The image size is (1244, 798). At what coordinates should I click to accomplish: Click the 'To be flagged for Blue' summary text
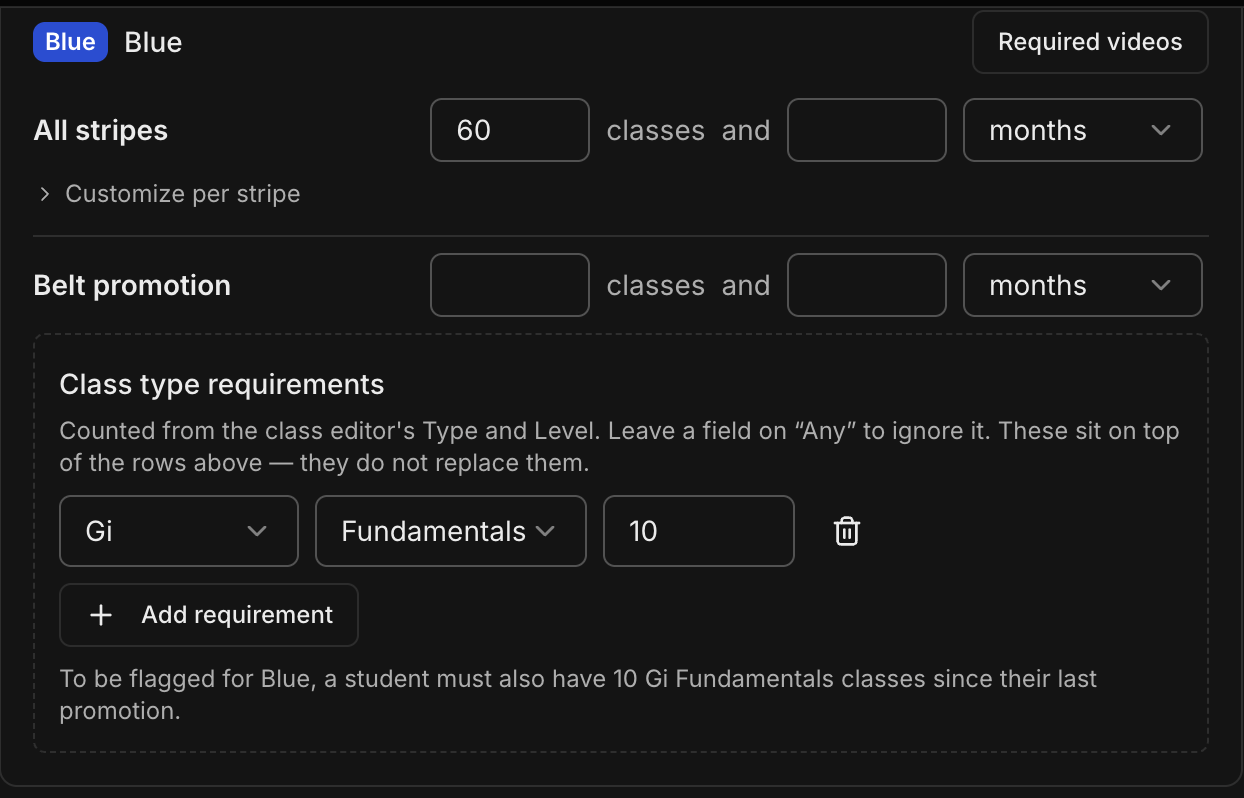[x=578, y=695]
